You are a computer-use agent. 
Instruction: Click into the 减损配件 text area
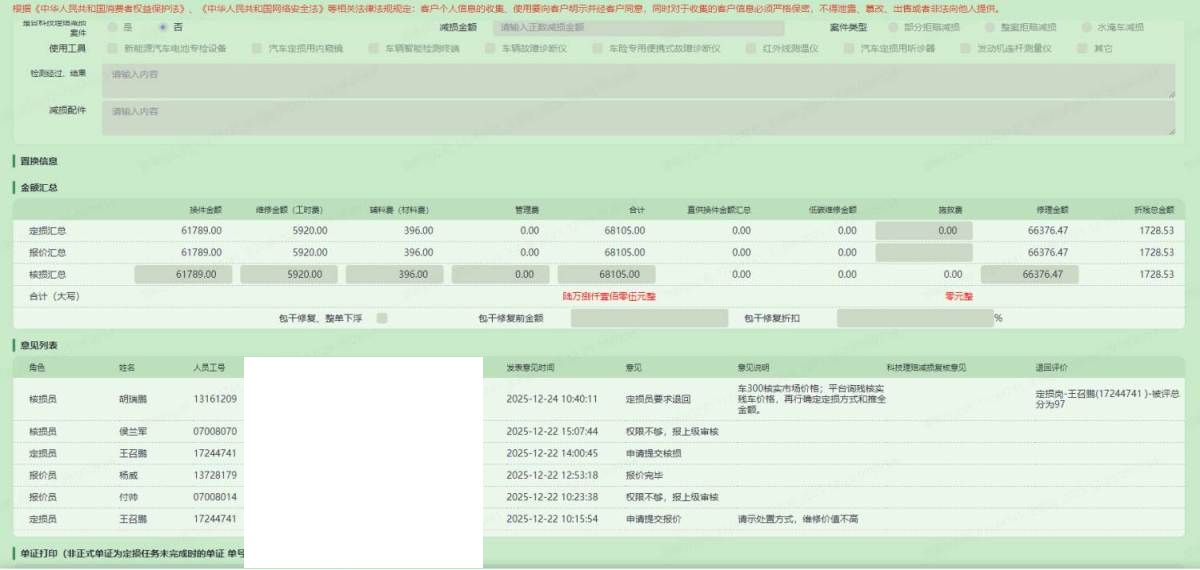637,117
